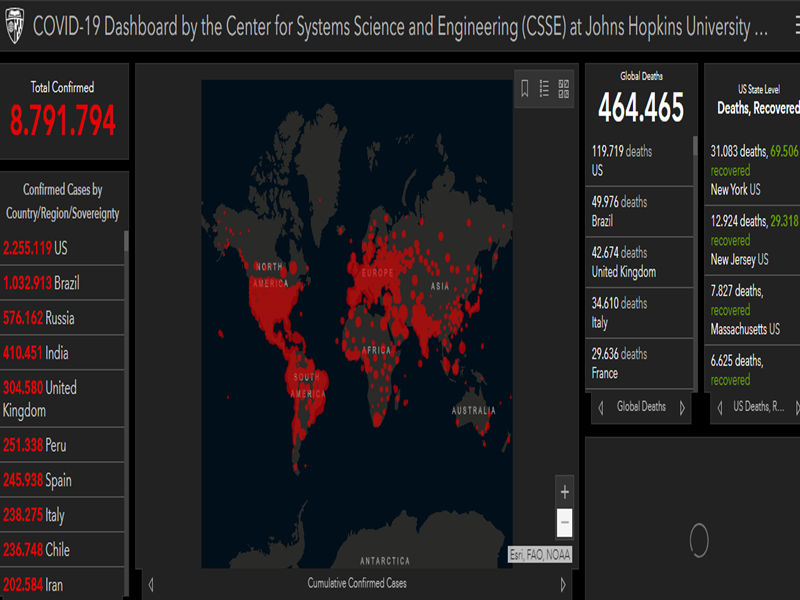Click the Johns Hopkins logo in the header

14,27
